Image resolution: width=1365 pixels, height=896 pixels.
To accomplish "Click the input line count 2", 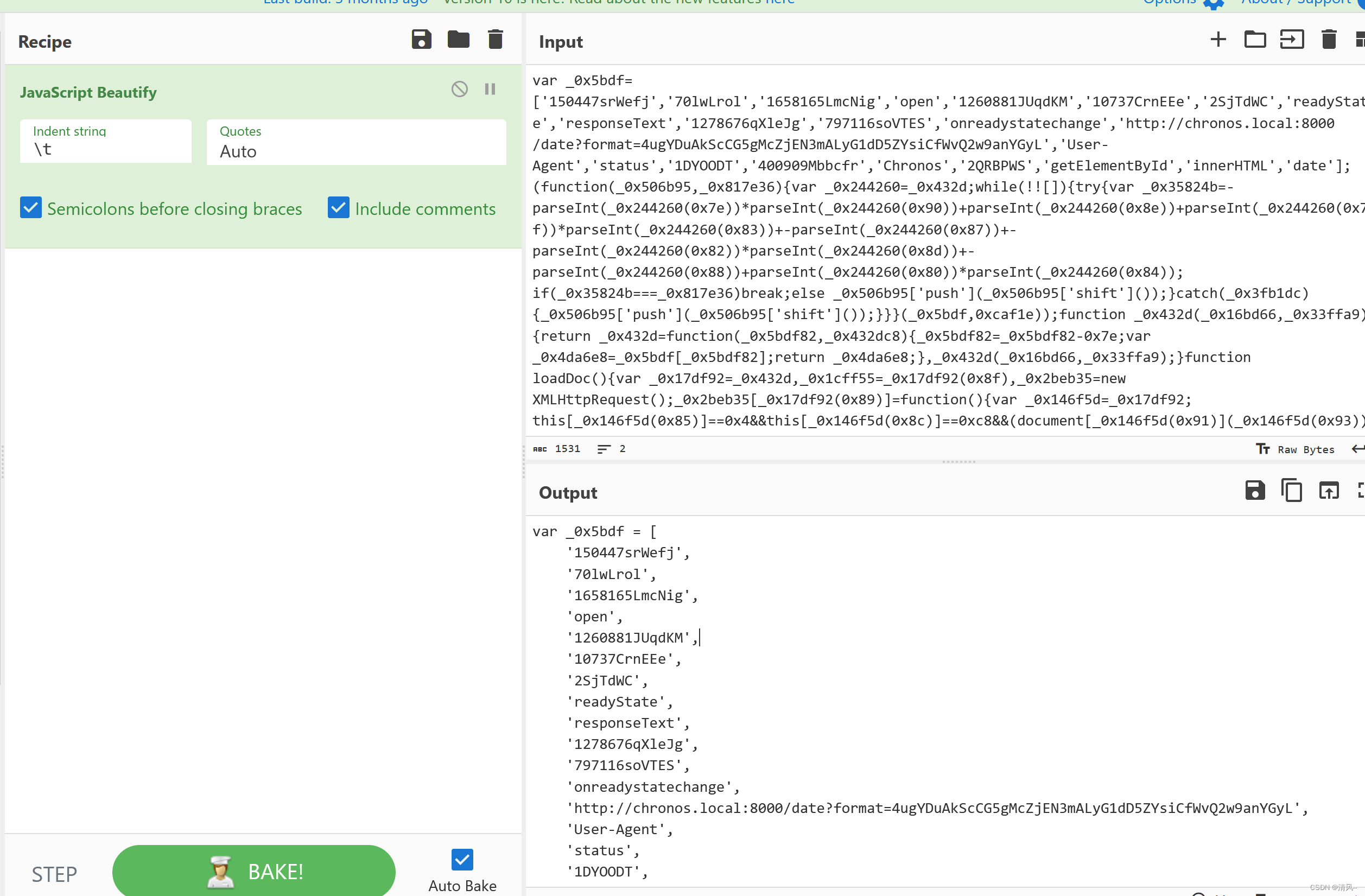I will coord(611,449).
